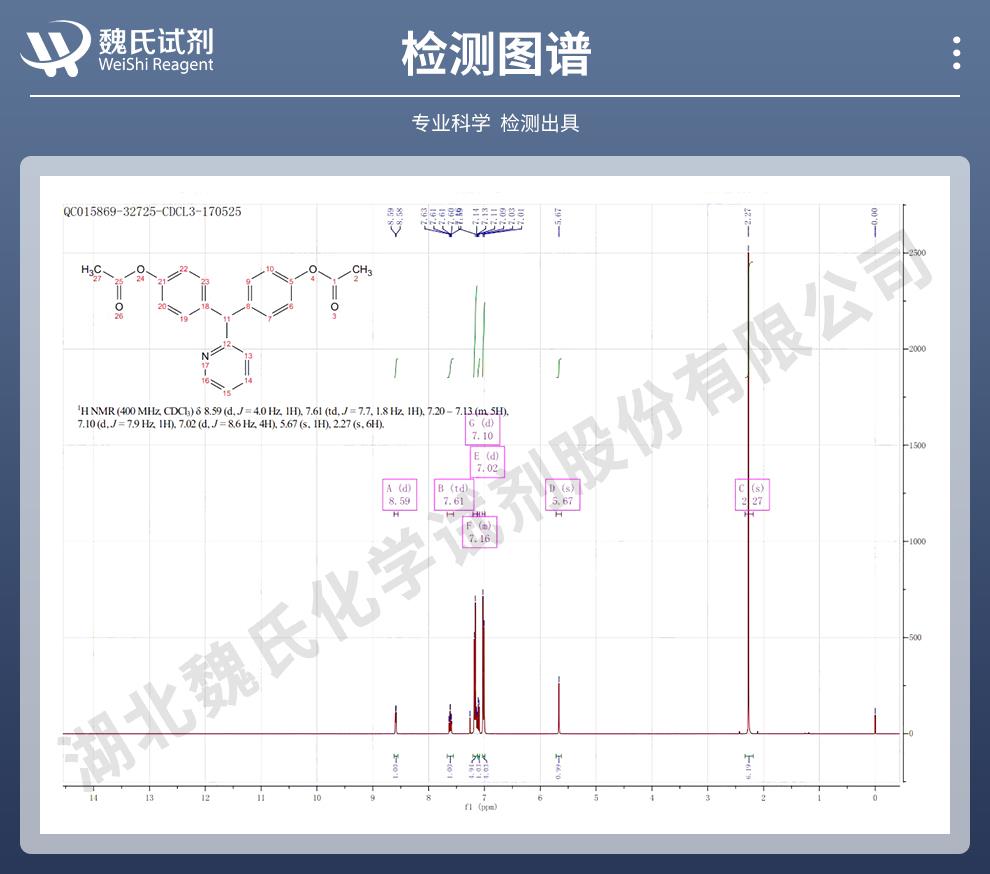
Task: Click the 5.67 chemical shift label at top
Action: tap(558, 217)
